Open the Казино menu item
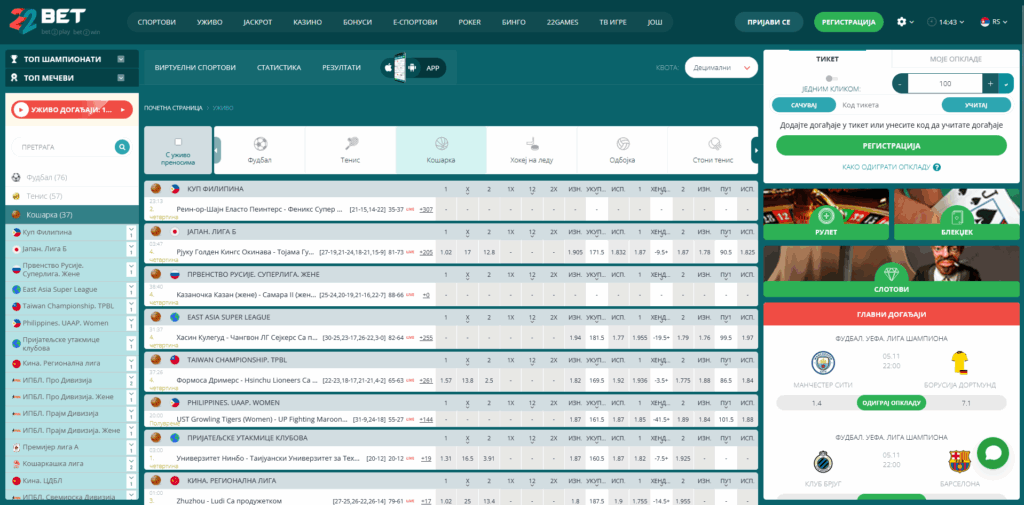 pos(307,22)
